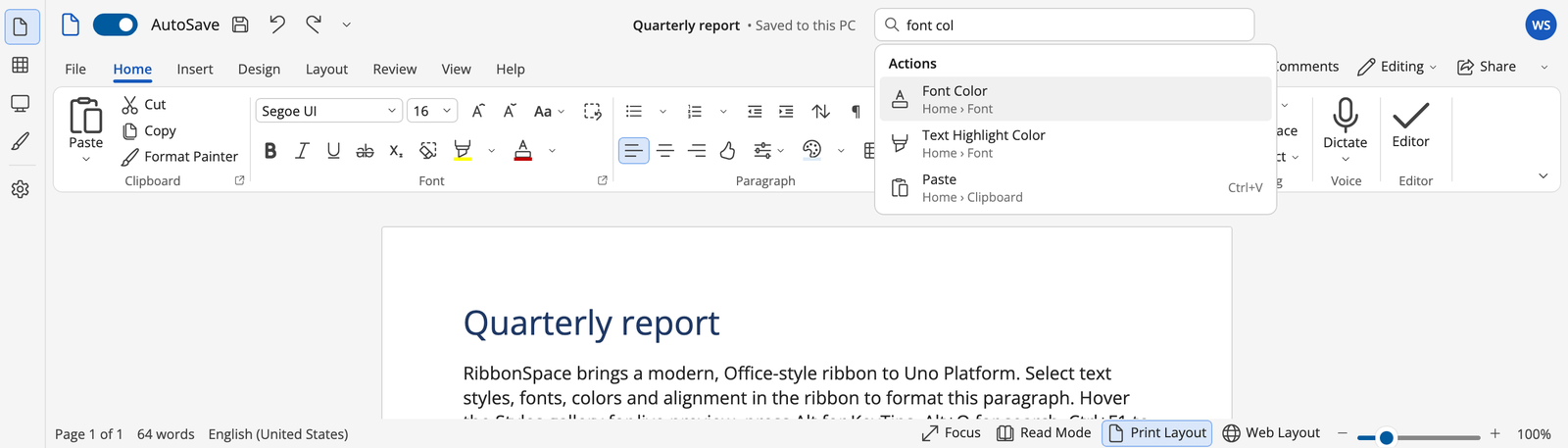Image resolution: width=1568 pixels, height=448 pixels.
Task: Open the paintbrush icon in left sidebar
Action: point(20,142)
